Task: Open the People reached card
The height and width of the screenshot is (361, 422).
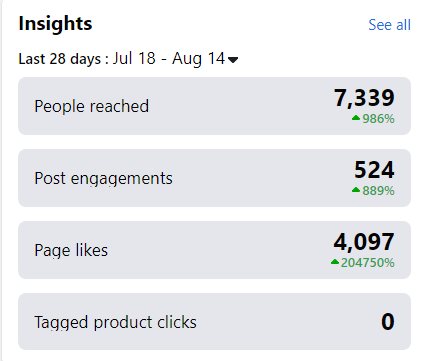Action: (214, 106)
